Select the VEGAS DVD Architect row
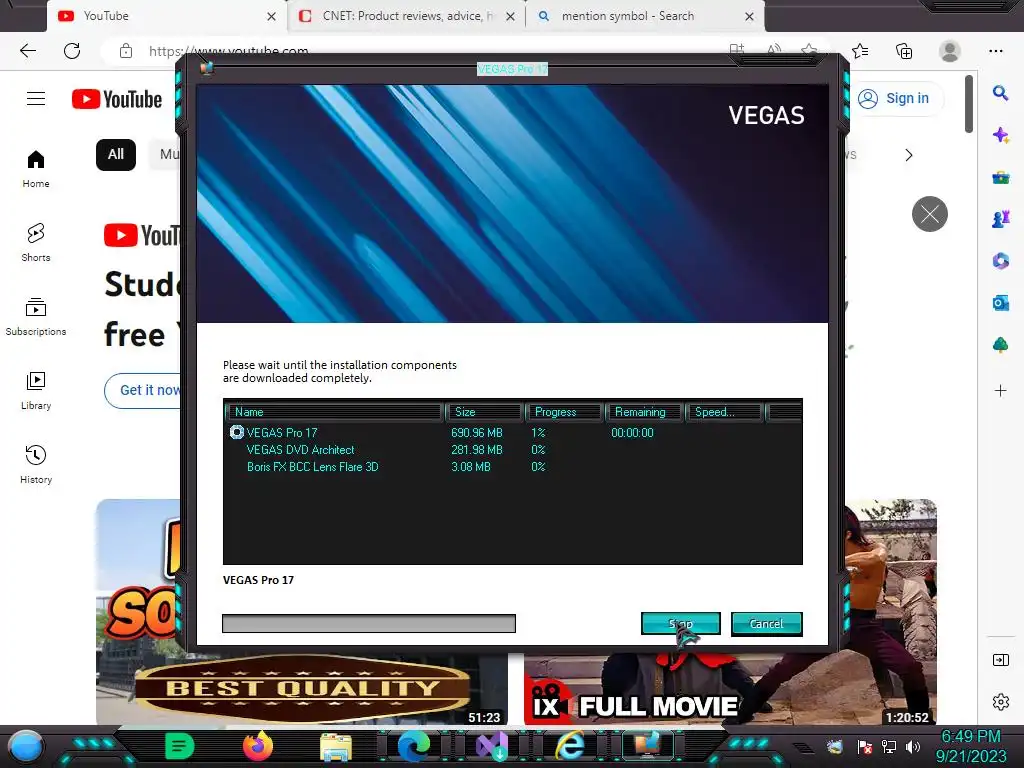This screenshot has height=768, width=1024. [x=513, y=450]
